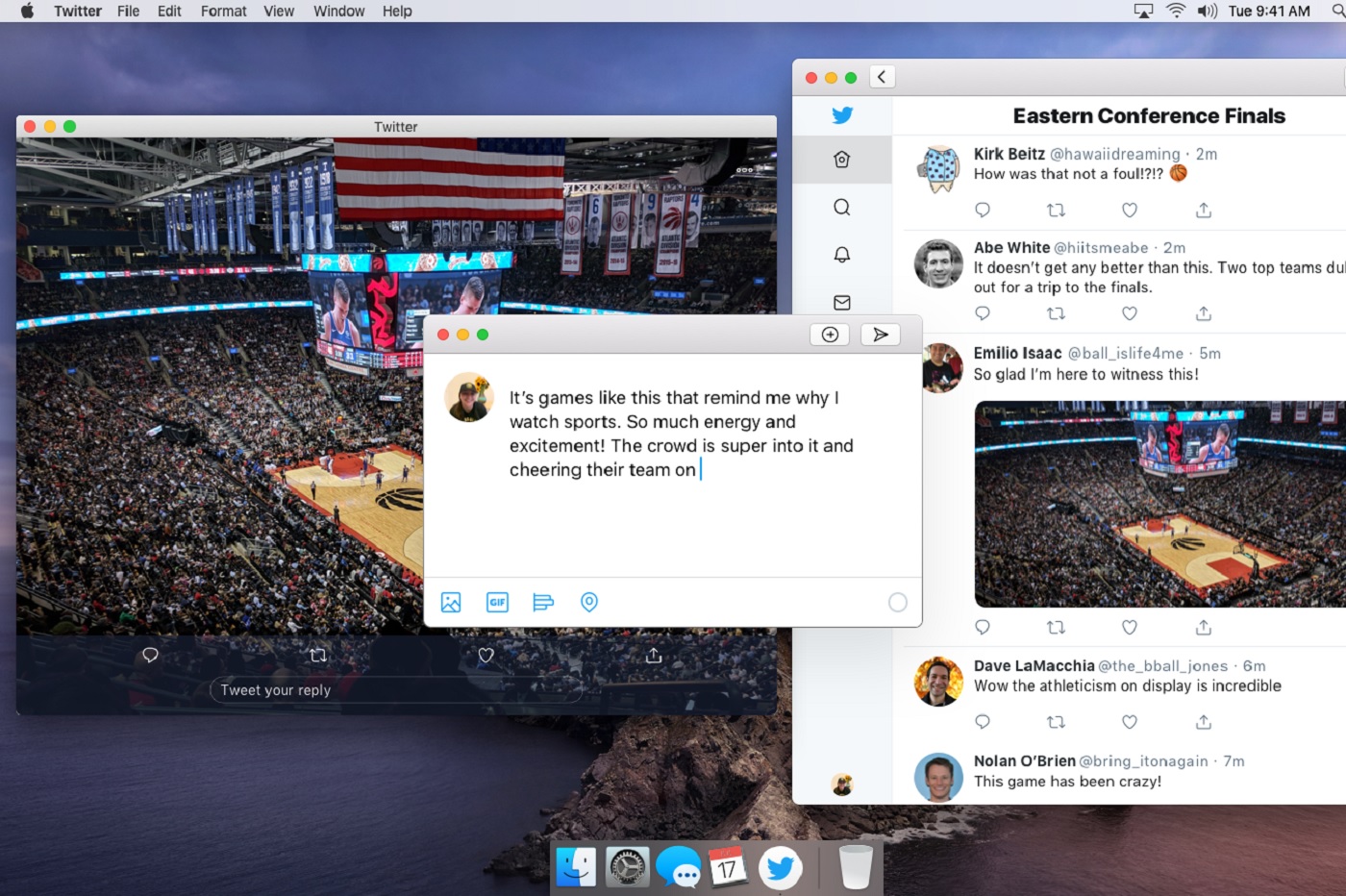
Task: Open Twitter from the Dock
Action: click(780, 868)
